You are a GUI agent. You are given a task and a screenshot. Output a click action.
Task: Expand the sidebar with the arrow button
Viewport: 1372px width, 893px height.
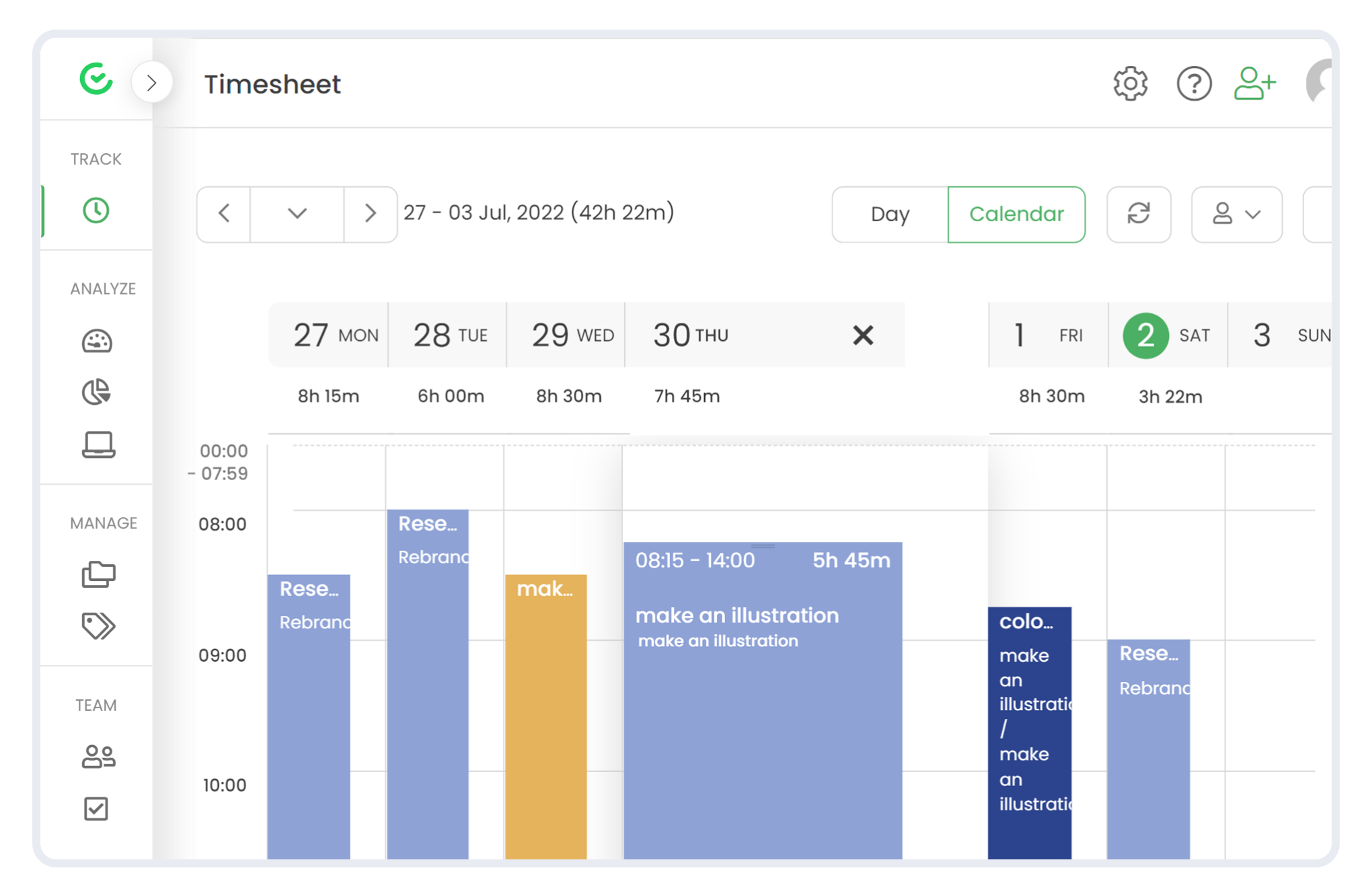pos(152,83)
